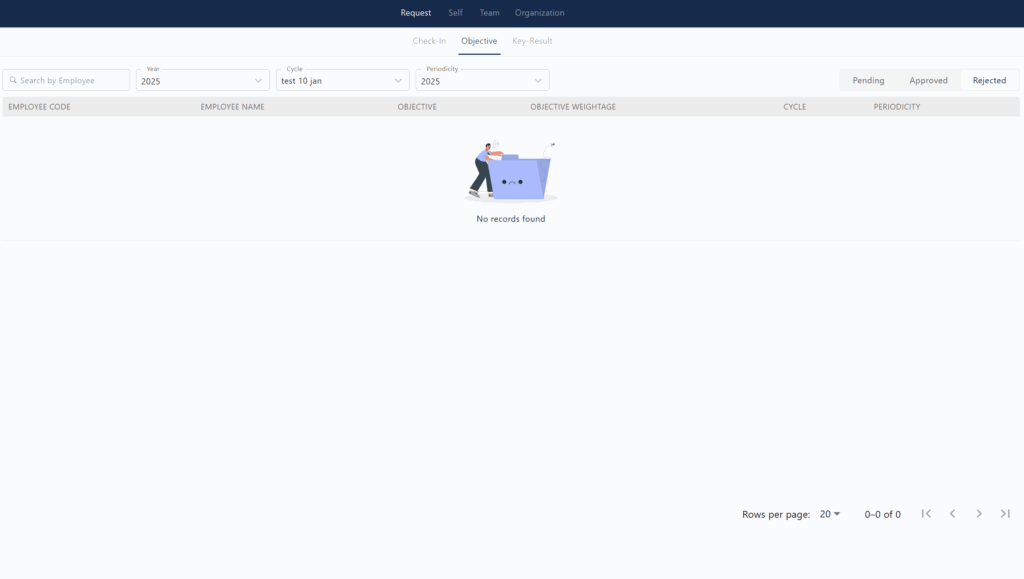Click the Objective Weightage column header
This screenshot has width=1024, height=579.
coord(573,106)
